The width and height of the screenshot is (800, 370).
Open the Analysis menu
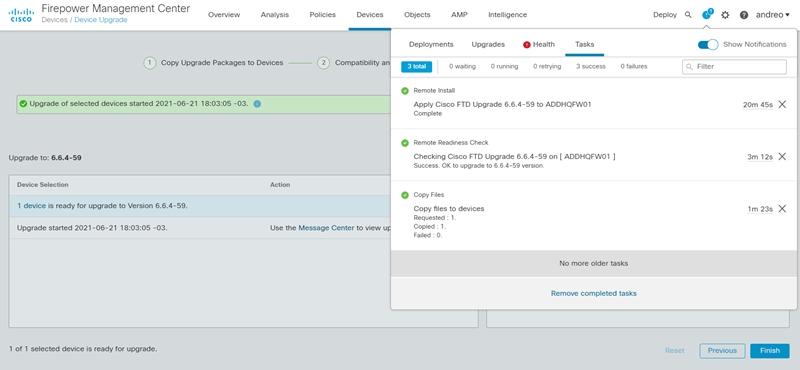pyautogui.click(x=274, y=15)
